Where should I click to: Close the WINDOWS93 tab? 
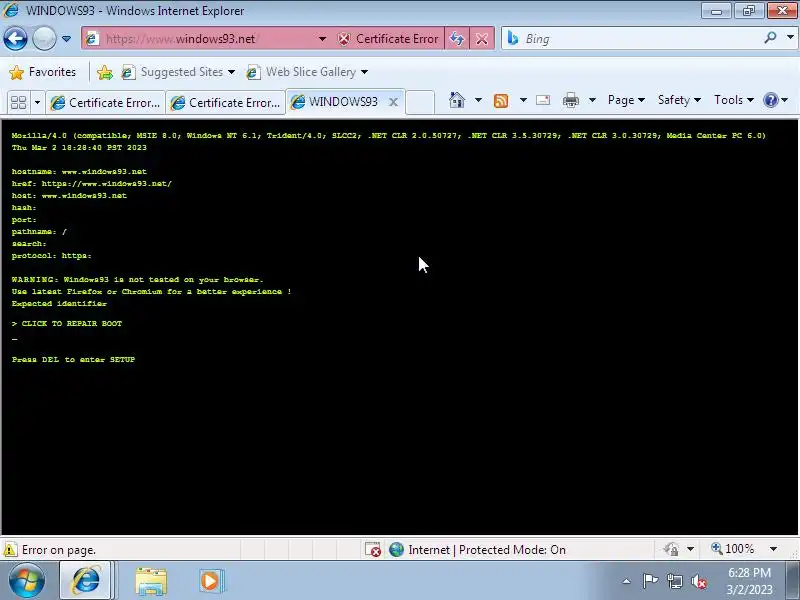(x=393, y=102)
